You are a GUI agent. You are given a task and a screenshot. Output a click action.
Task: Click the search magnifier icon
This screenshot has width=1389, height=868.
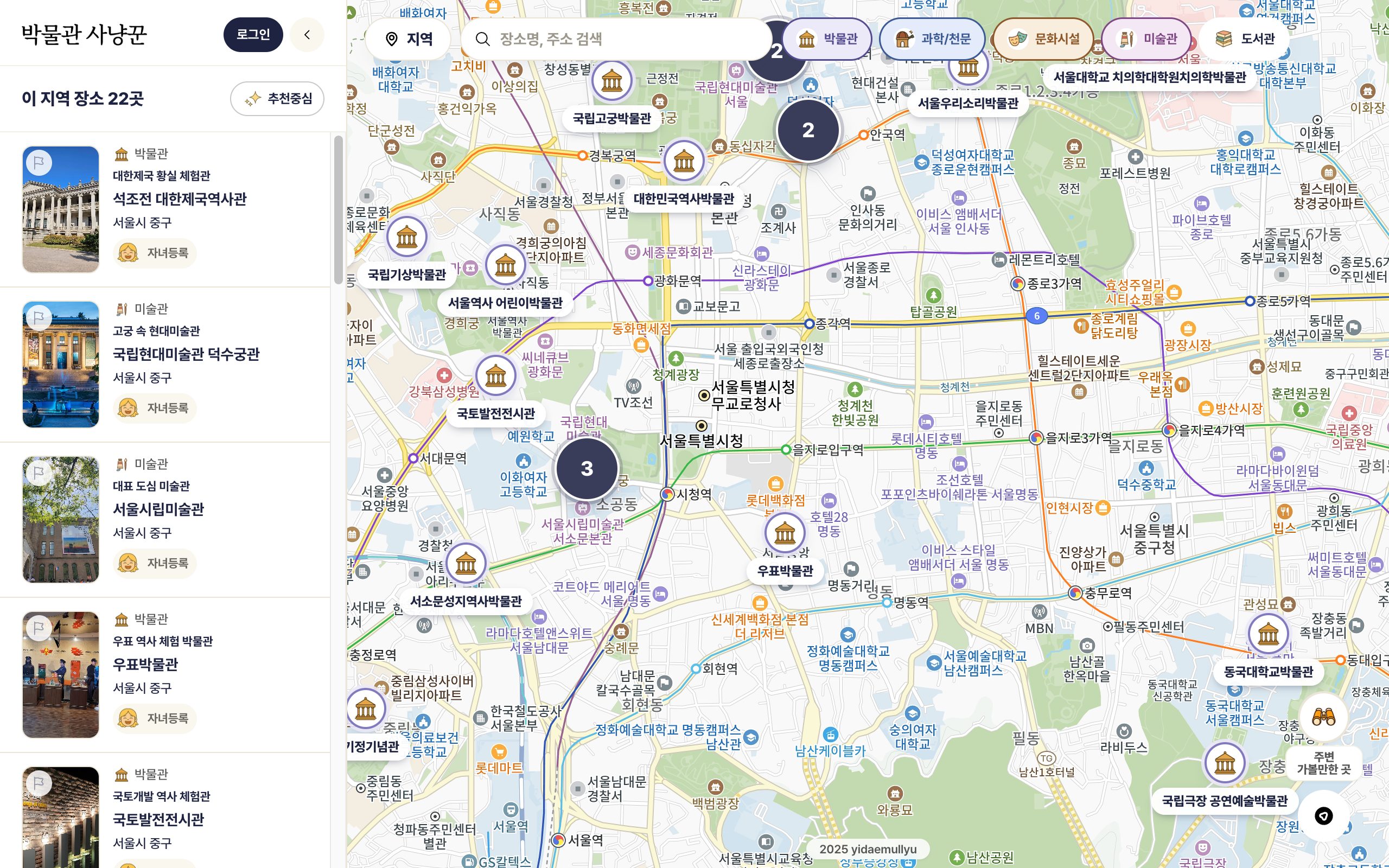tap(483, 39)
